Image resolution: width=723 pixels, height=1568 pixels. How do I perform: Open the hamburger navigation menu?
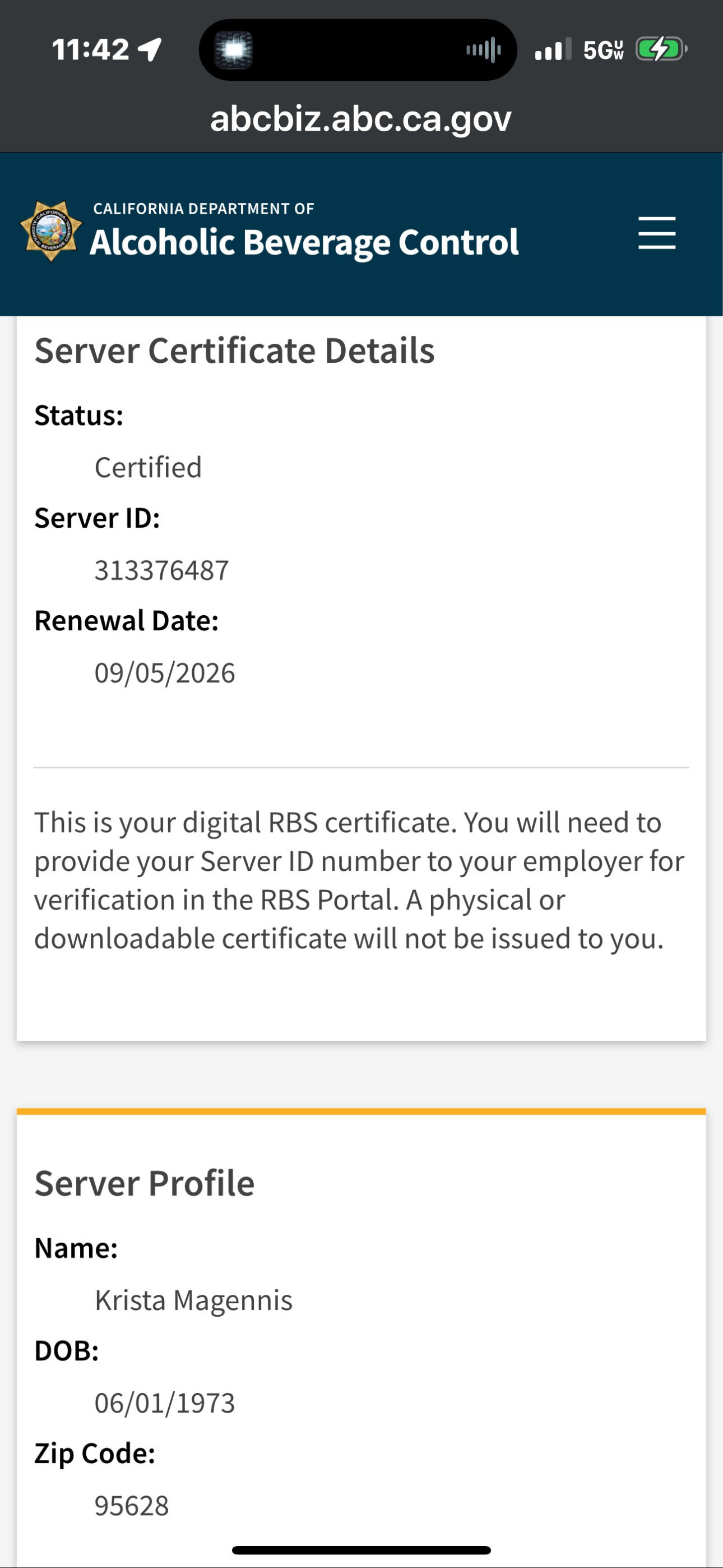point(656,233)
